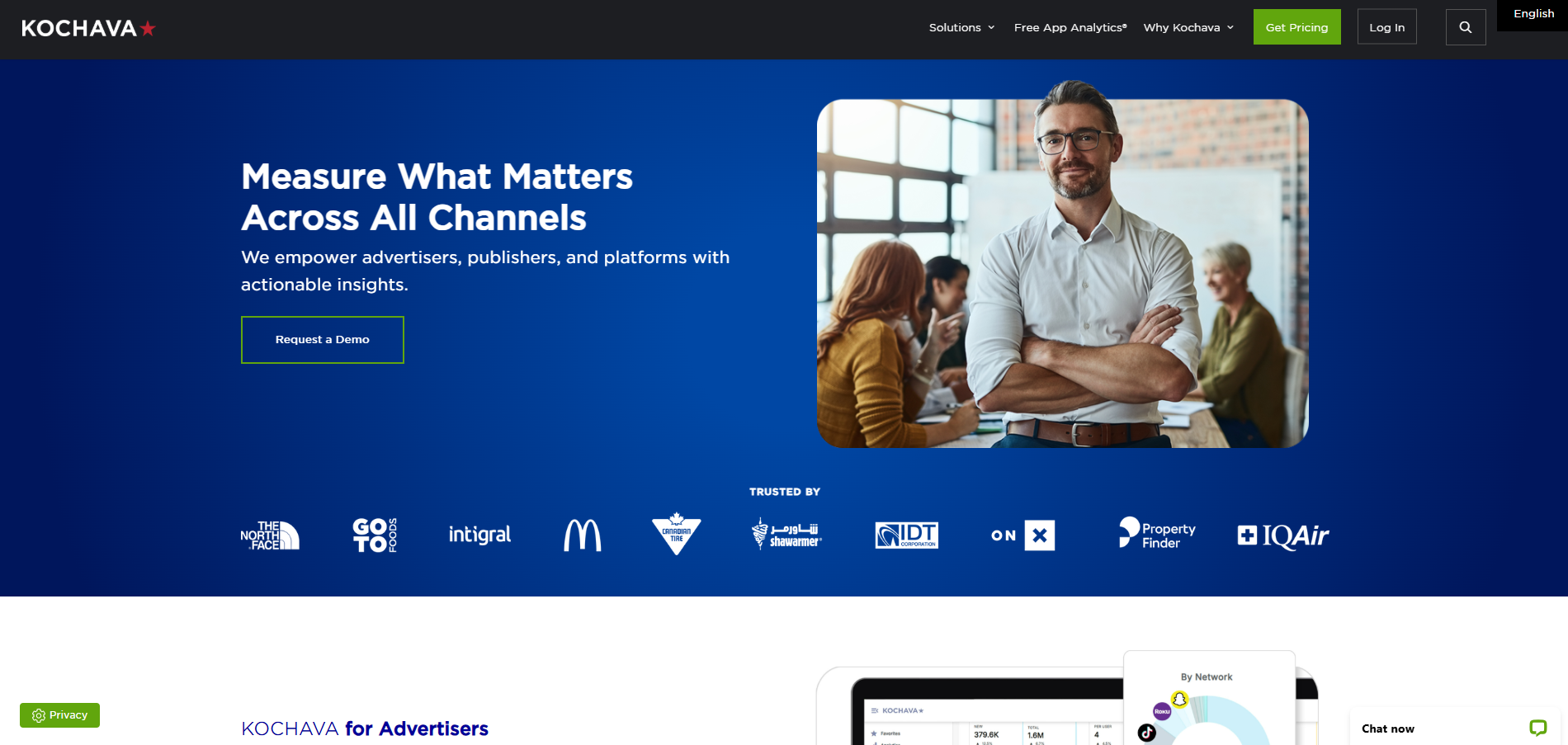Click the 'Measure What Matters' headline
The width and height of the screenshot is (1568, 745).
point(437,197)
